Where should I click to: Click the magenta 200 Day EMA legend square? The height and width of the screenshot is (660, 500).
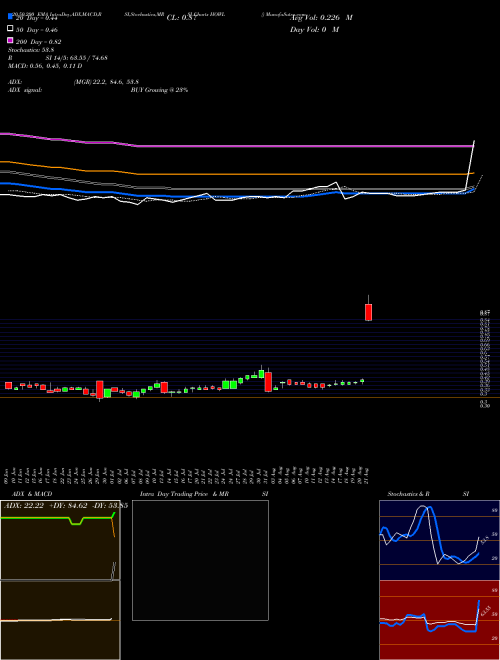click(x=10, y=40)
